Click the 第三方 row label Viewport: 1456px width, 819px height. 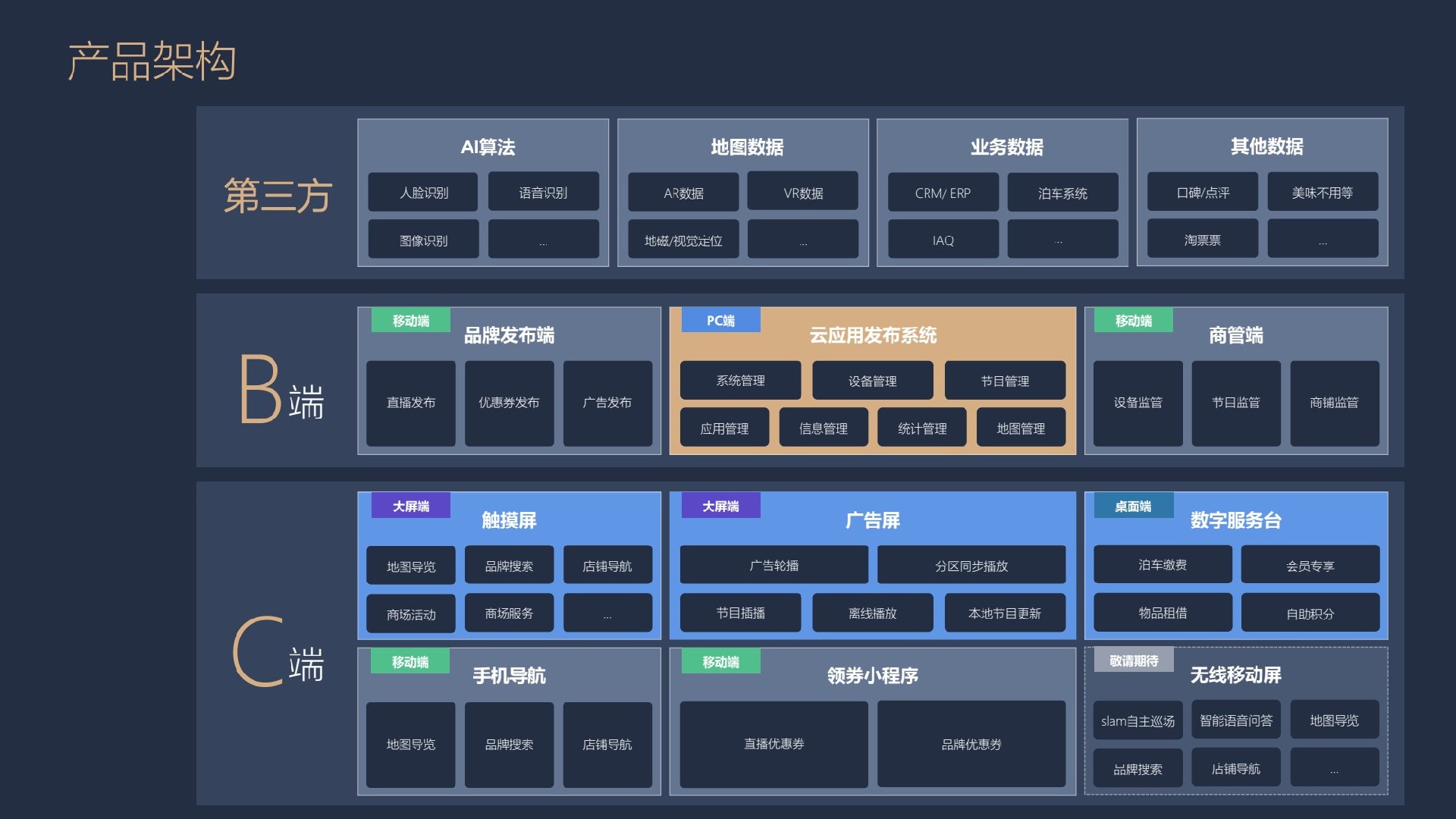[278, 196]
